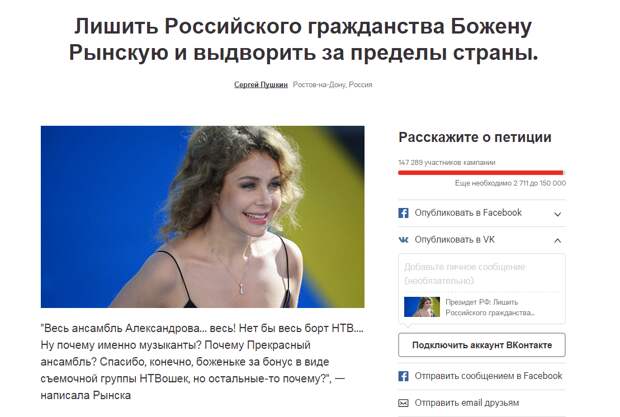Click the personal message text field
Screen dimensions: 620x417
(x=482, y=274)
